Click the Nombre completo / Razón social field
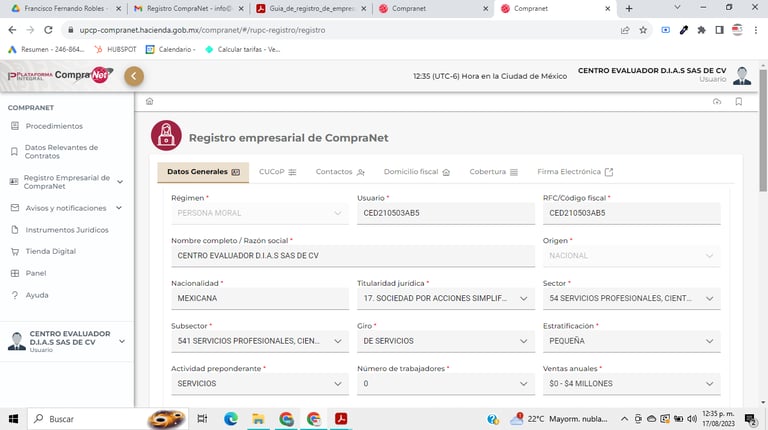This screenshot has width=768, height=430. [x=353, y=256]
